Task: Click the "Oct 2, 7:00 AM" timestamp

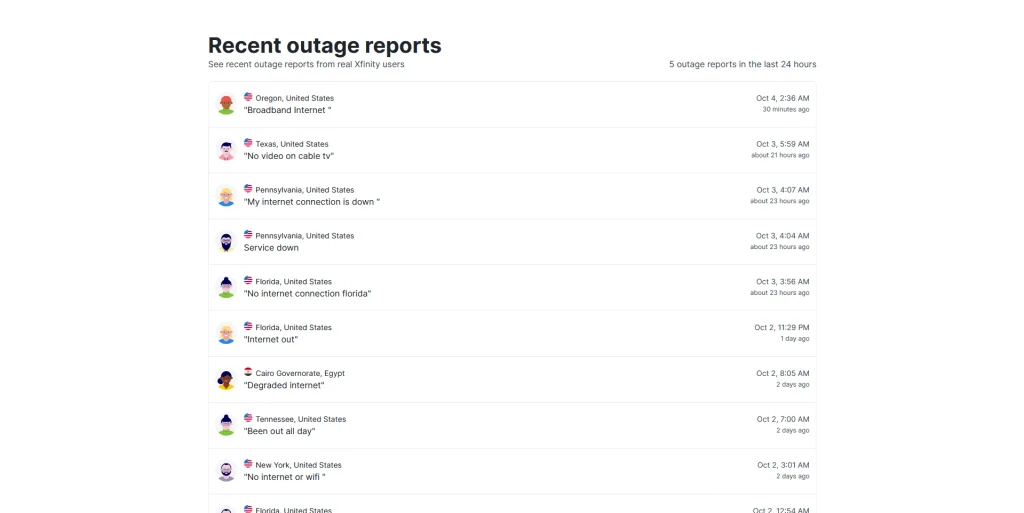Action: click(x=783, y=419)
